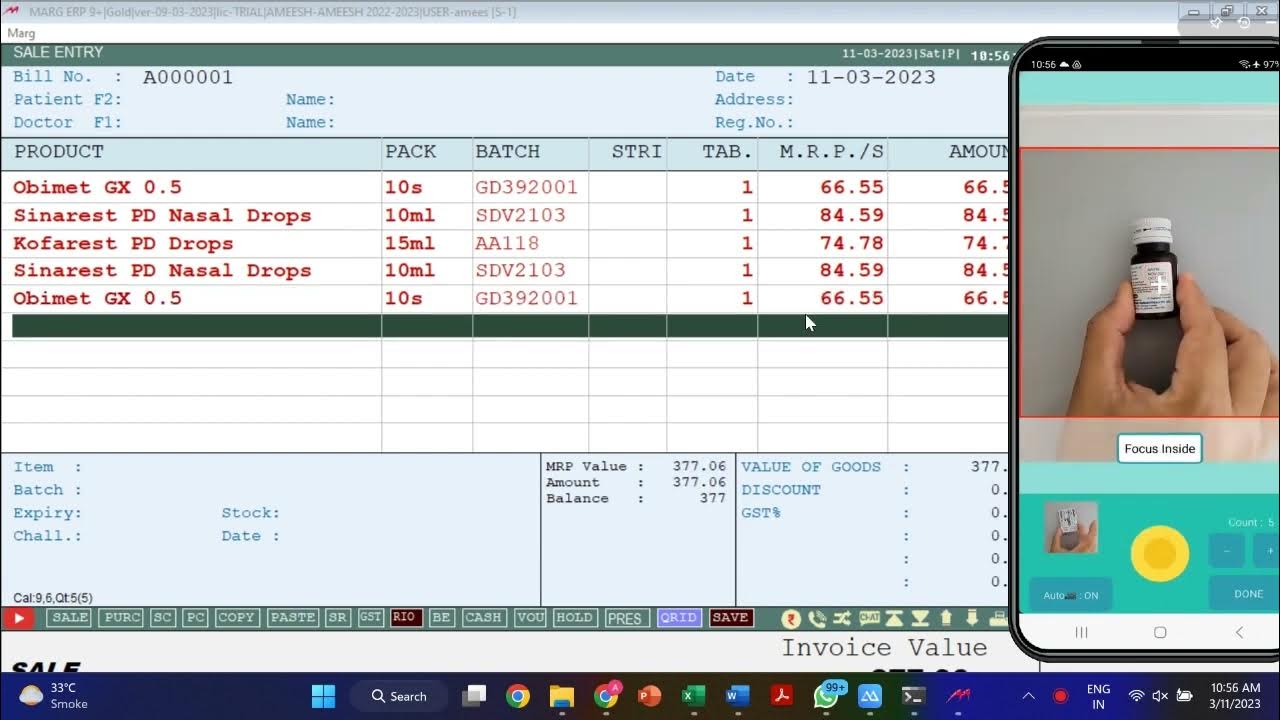The height and width of the screenshot is (720, 1280).
Task: Click the SC toolbar button
Action: pyautogui.click(x=163, y=618)
